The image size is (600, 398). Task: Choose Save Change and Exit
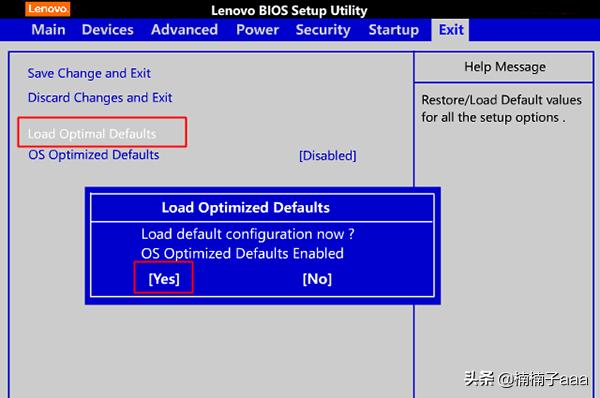click(89, 73)
